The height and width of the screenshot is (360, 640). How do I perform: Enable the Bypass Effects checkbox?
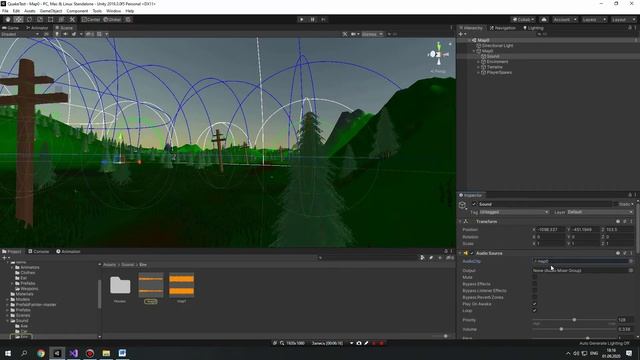tap(535, 284)
